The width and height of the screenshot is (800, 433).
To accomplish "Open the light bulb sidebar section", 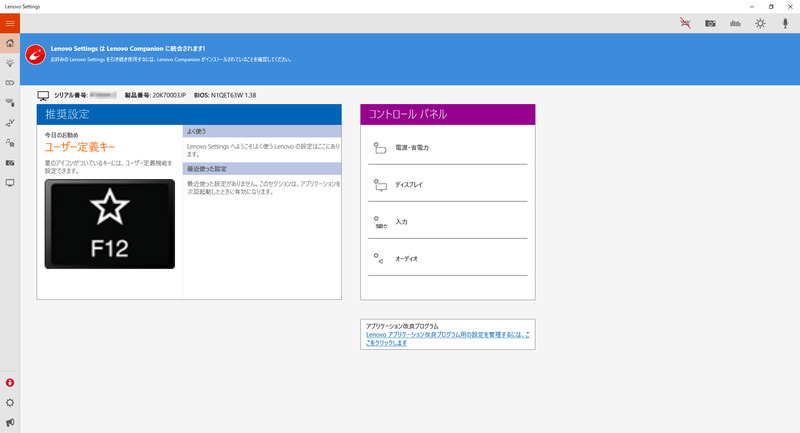I will pos(10,63).
